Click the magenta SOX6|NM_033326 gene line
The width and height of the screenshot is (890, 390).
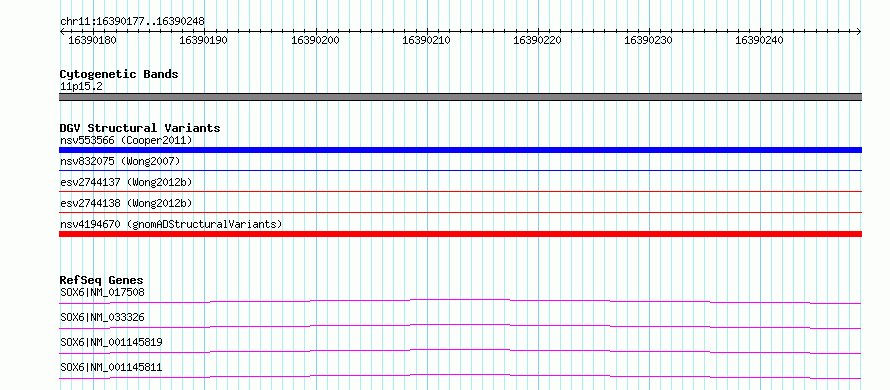pos(460,326)
